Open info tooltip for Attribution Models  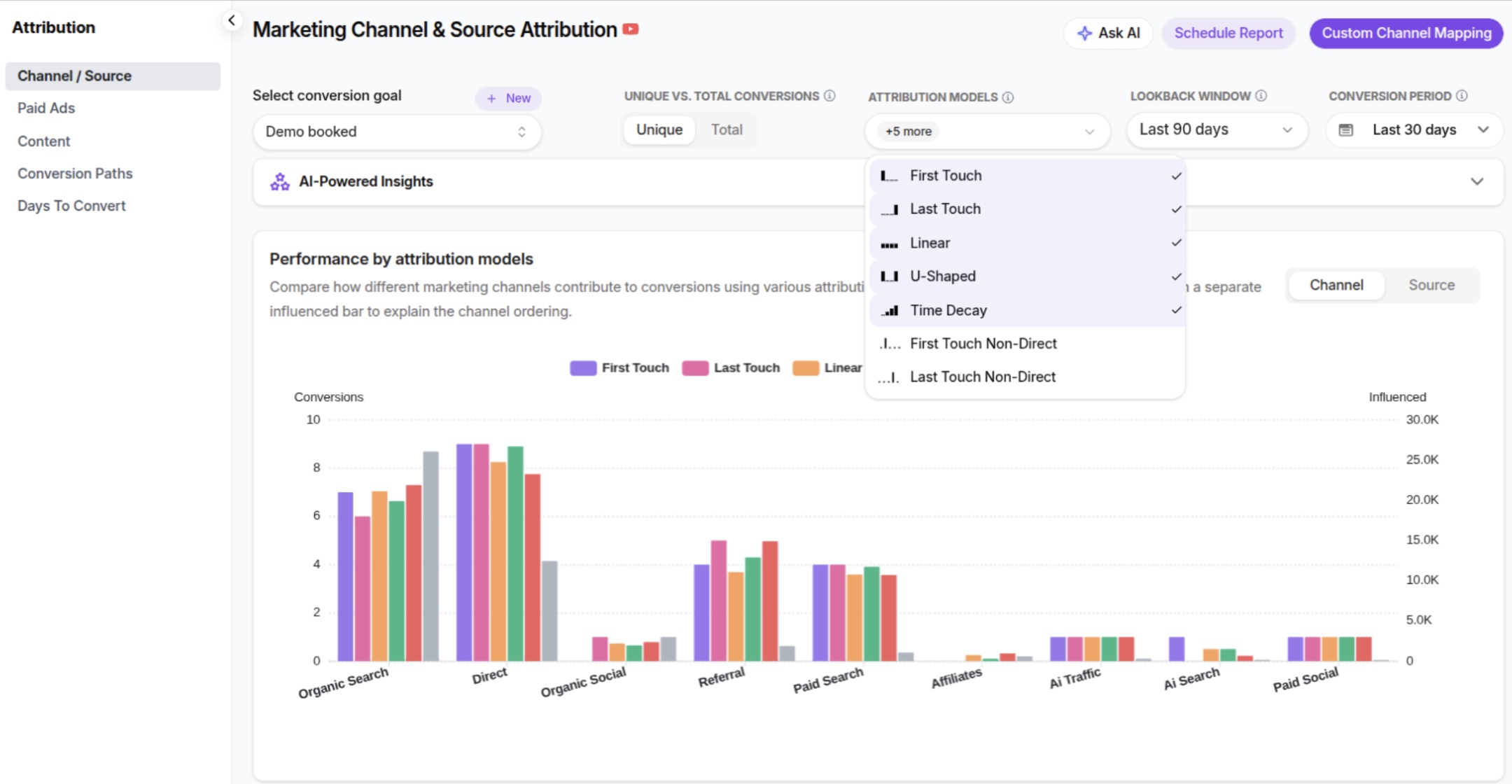click(1008, 97)
